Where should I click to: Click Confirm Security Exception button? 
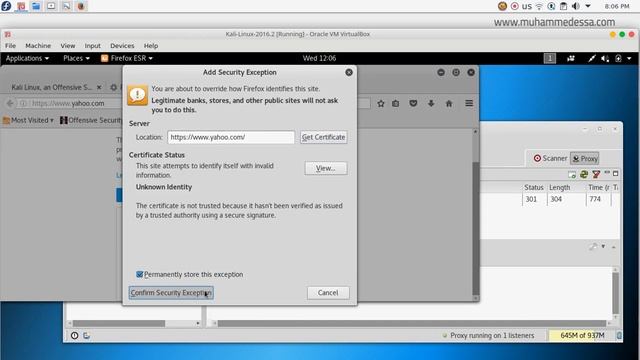(x=171, y=293)
